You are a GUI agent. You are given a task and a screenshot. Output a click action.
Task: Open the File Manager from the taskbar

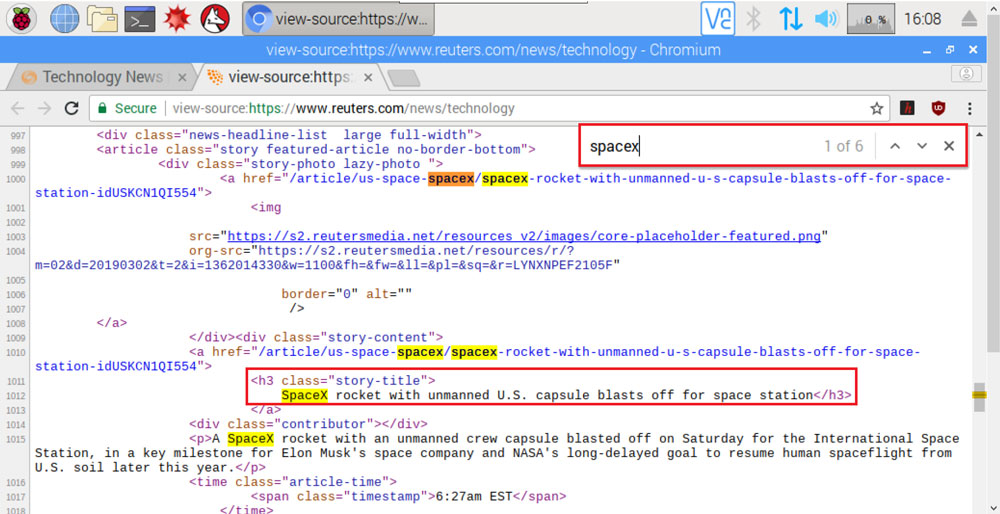[101, 18]
